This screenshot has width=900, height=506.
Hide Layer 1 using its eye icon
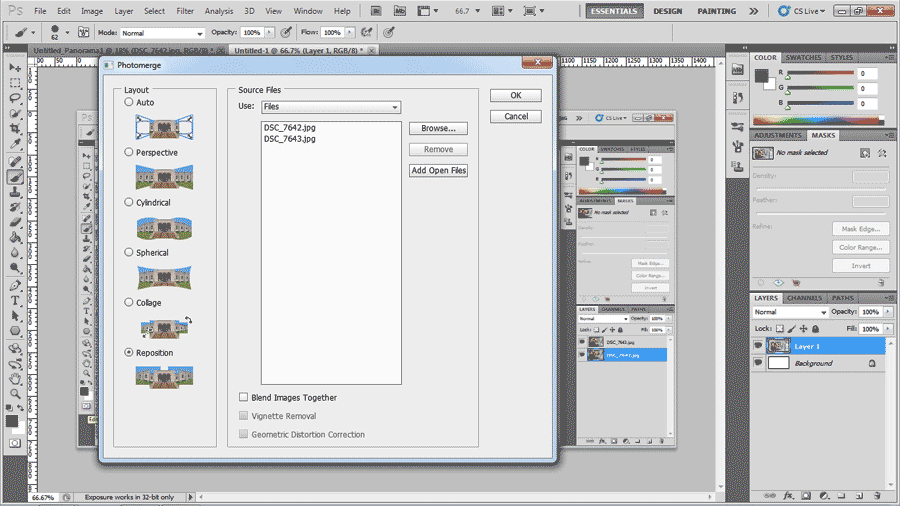tap(758, 346)
